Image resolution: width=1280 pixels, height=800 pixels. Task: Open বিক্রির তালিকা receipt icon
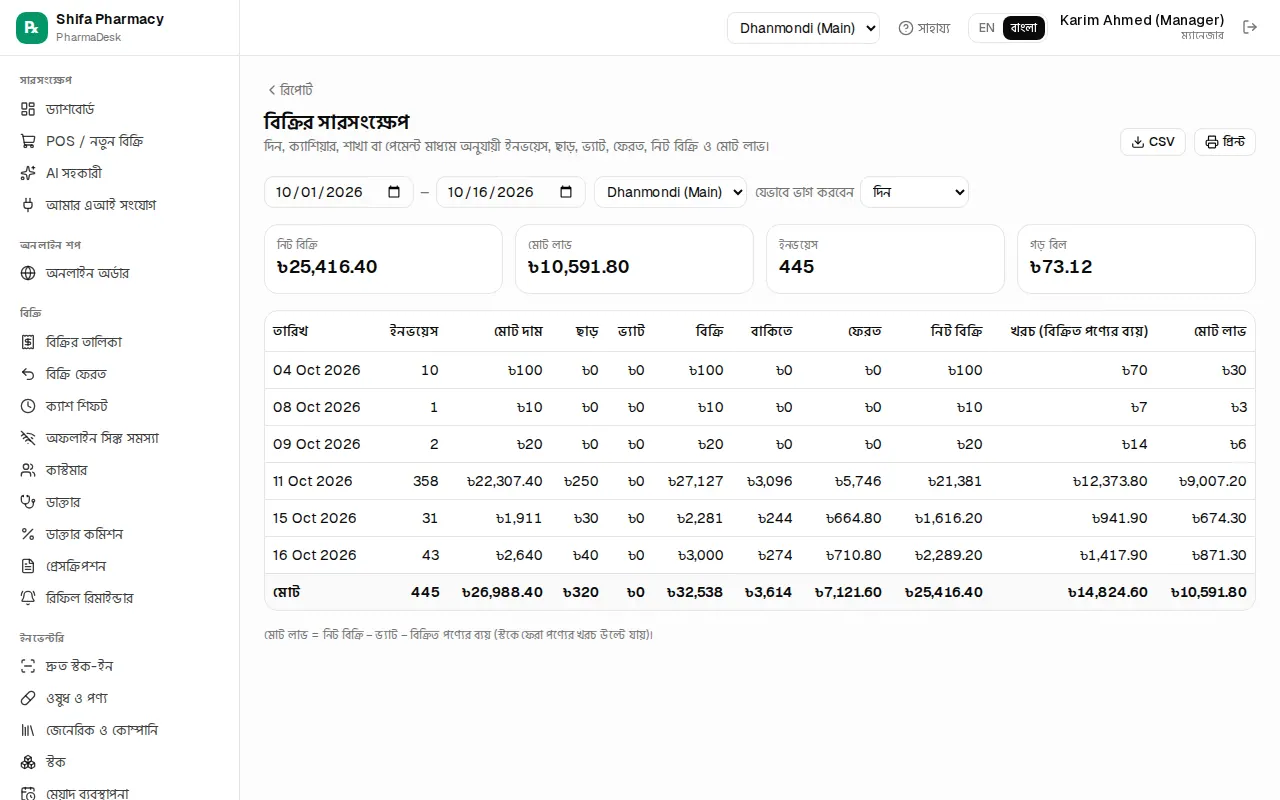28,342
